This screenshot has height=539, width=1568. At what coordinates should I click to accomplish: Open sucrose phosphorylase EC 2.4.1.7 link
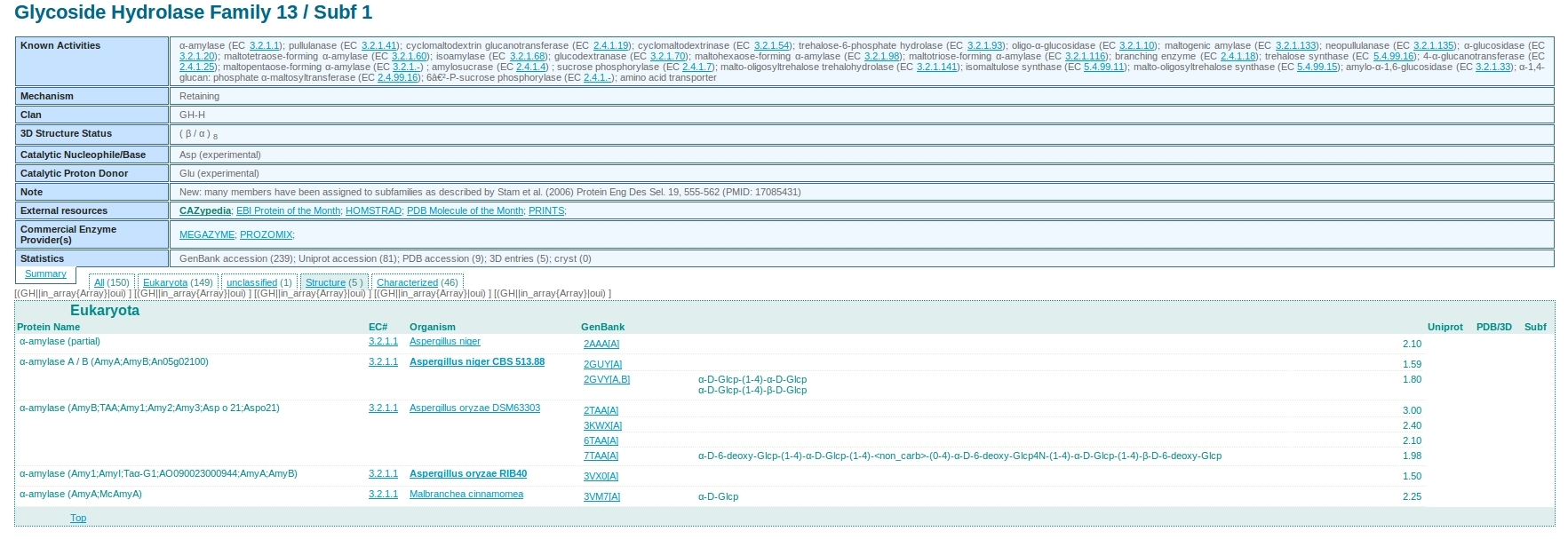(696, 67)
